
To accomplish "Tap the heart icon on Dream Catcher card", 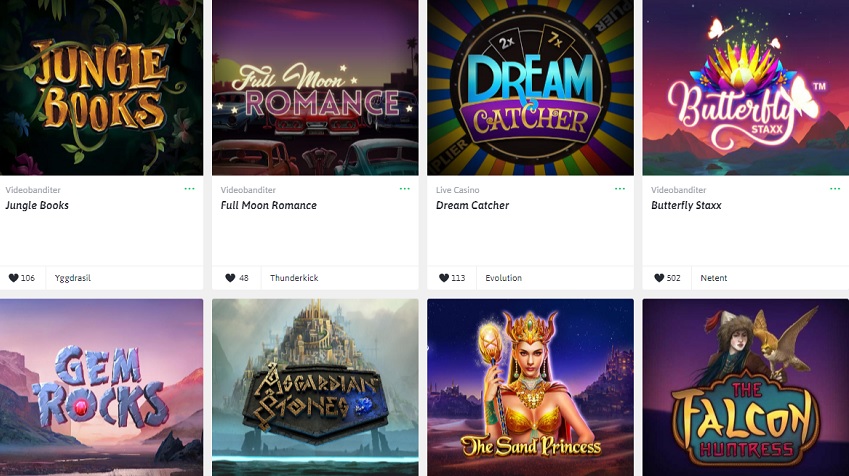I will [444, 278].
